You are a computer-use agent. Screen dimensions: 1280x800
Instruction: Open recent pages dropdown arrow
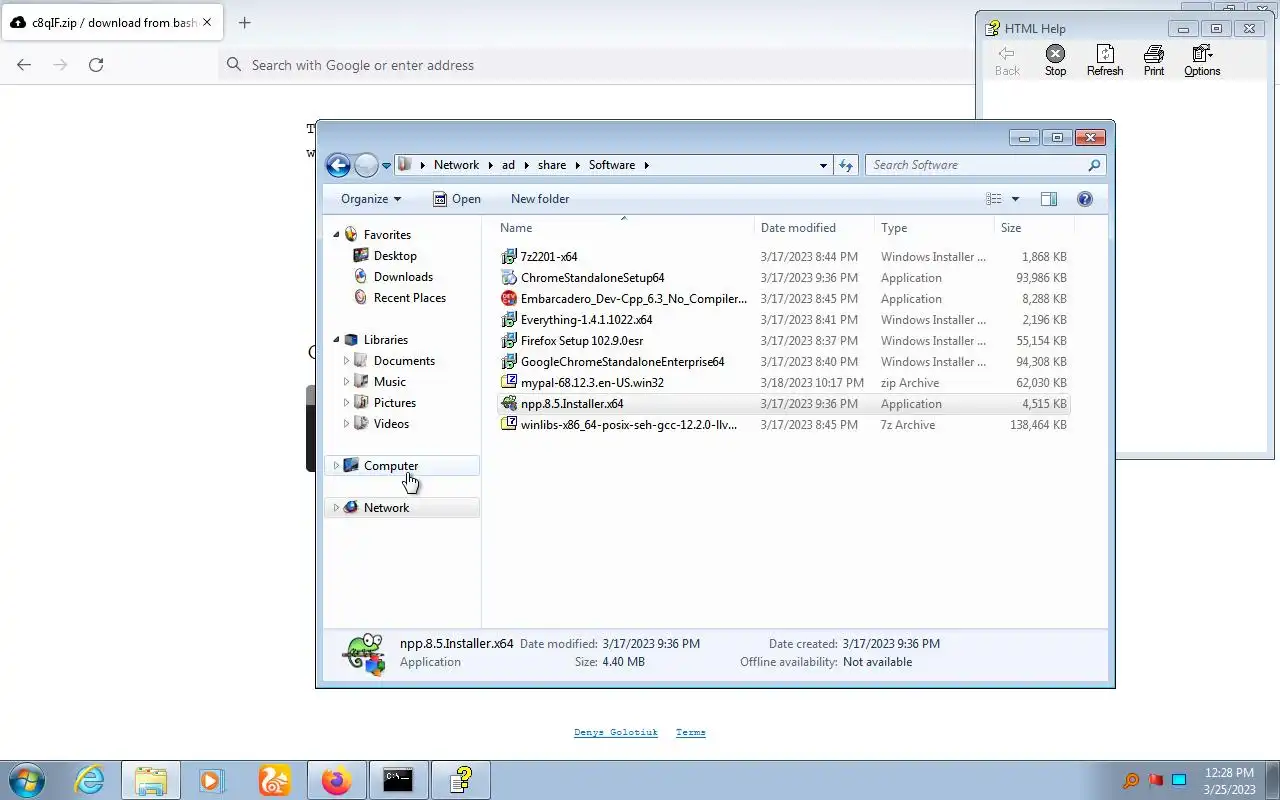pyautogui.click(x=386, y=166)
